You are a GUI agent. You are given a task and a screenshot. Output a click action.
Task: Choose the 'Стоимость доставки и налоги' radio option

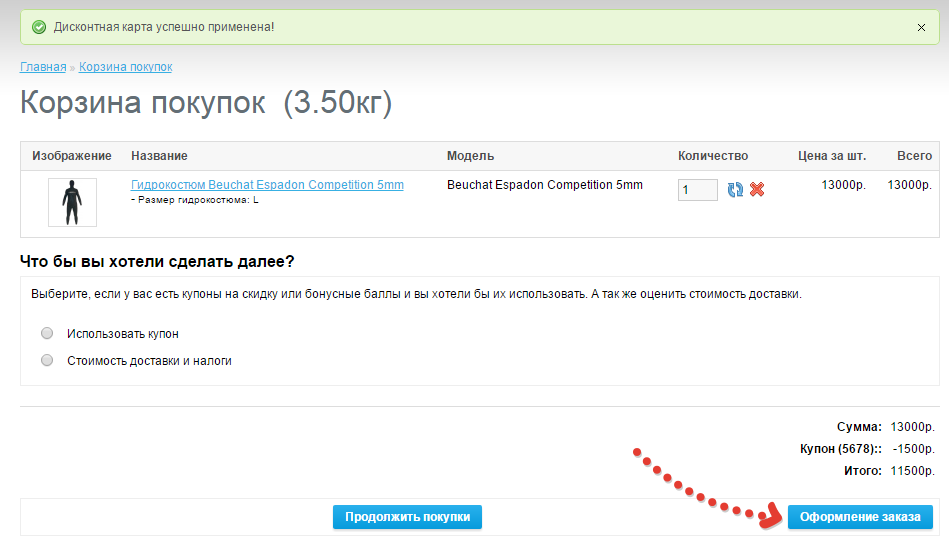point(47,360)
